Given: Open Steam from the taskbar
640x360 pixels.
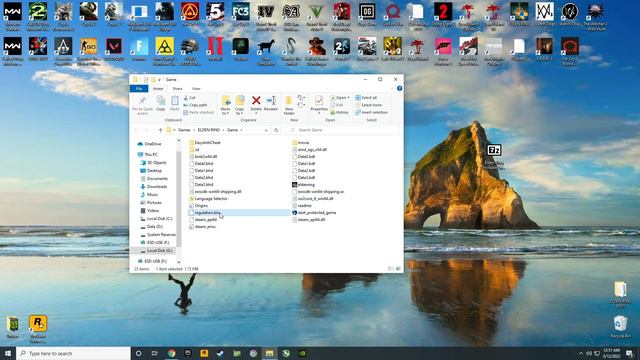Looking at the screenshot, I should pos(220,353).
